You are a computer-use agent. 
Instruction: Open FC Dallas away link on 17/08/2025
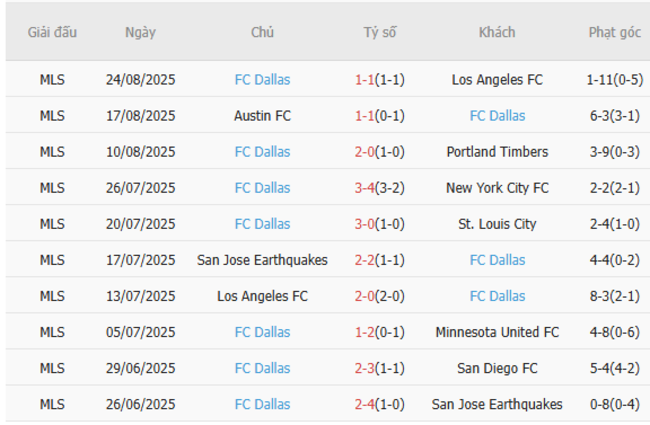click(x=497, y=116)
